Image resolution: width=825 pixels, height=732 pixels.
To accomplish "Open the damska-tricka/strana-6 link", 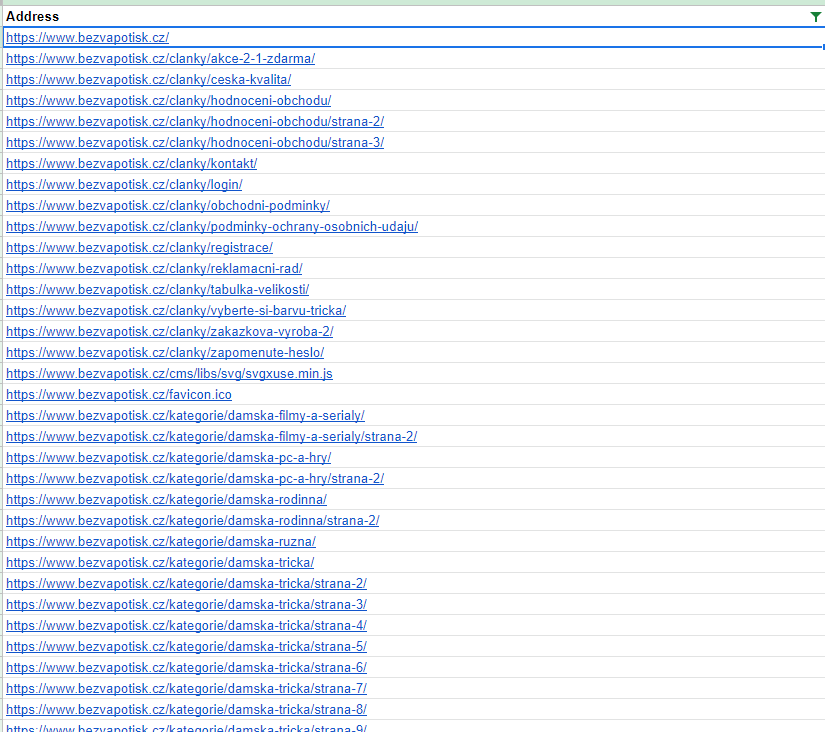I will (186, 668).
